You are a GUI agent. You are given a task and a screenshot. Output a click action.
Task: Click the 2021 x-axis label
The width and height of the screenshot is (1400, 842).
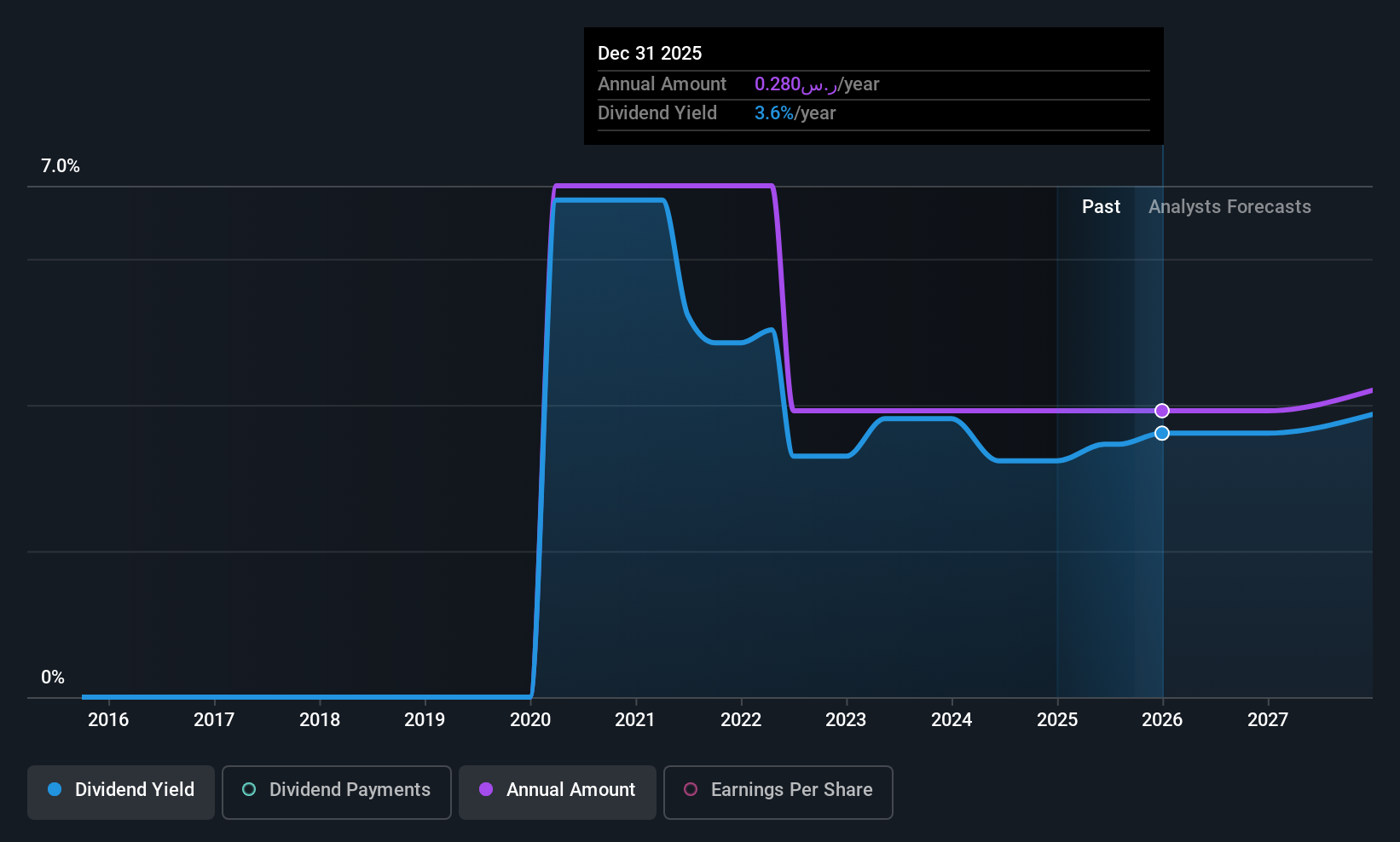[x=635, y=720]
